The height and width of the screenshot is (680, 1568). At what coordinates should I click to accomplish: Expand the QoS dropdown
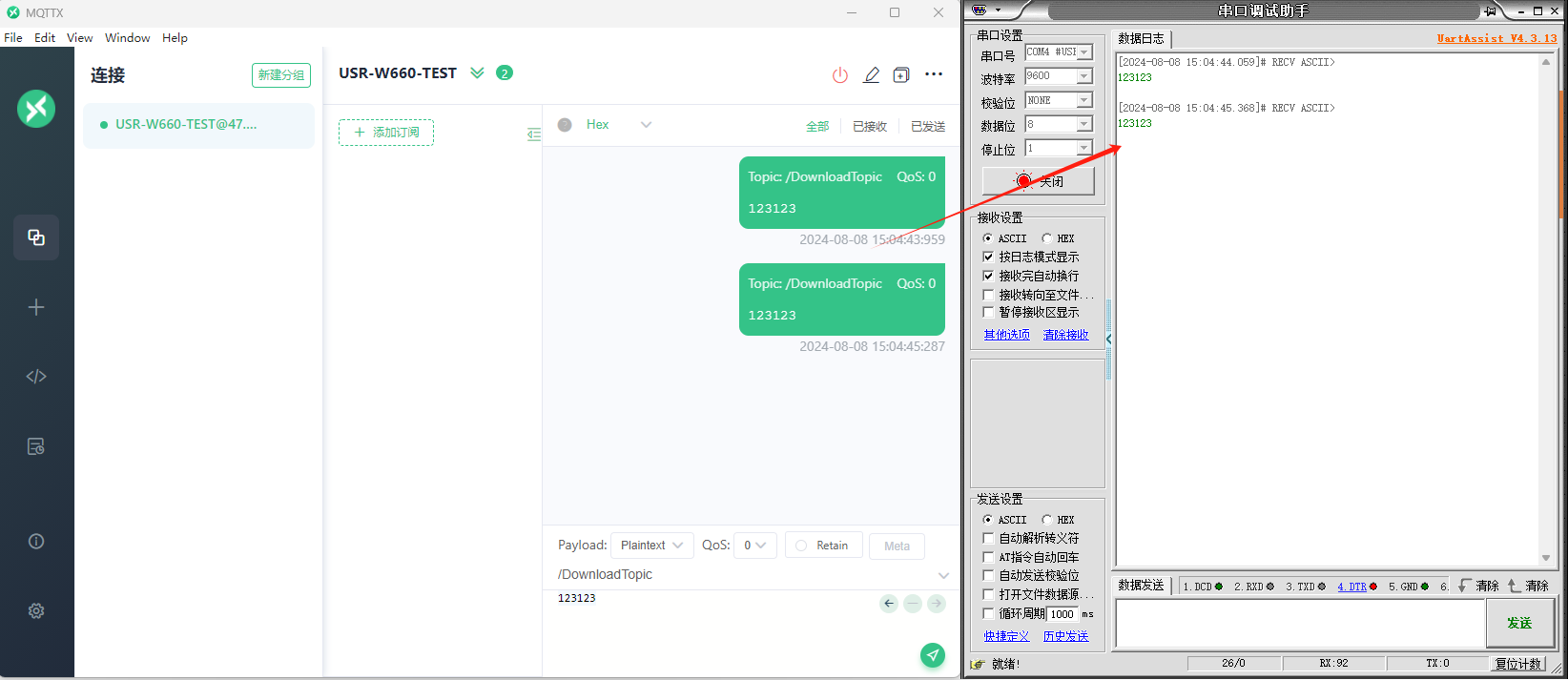[x=754, y=546]
